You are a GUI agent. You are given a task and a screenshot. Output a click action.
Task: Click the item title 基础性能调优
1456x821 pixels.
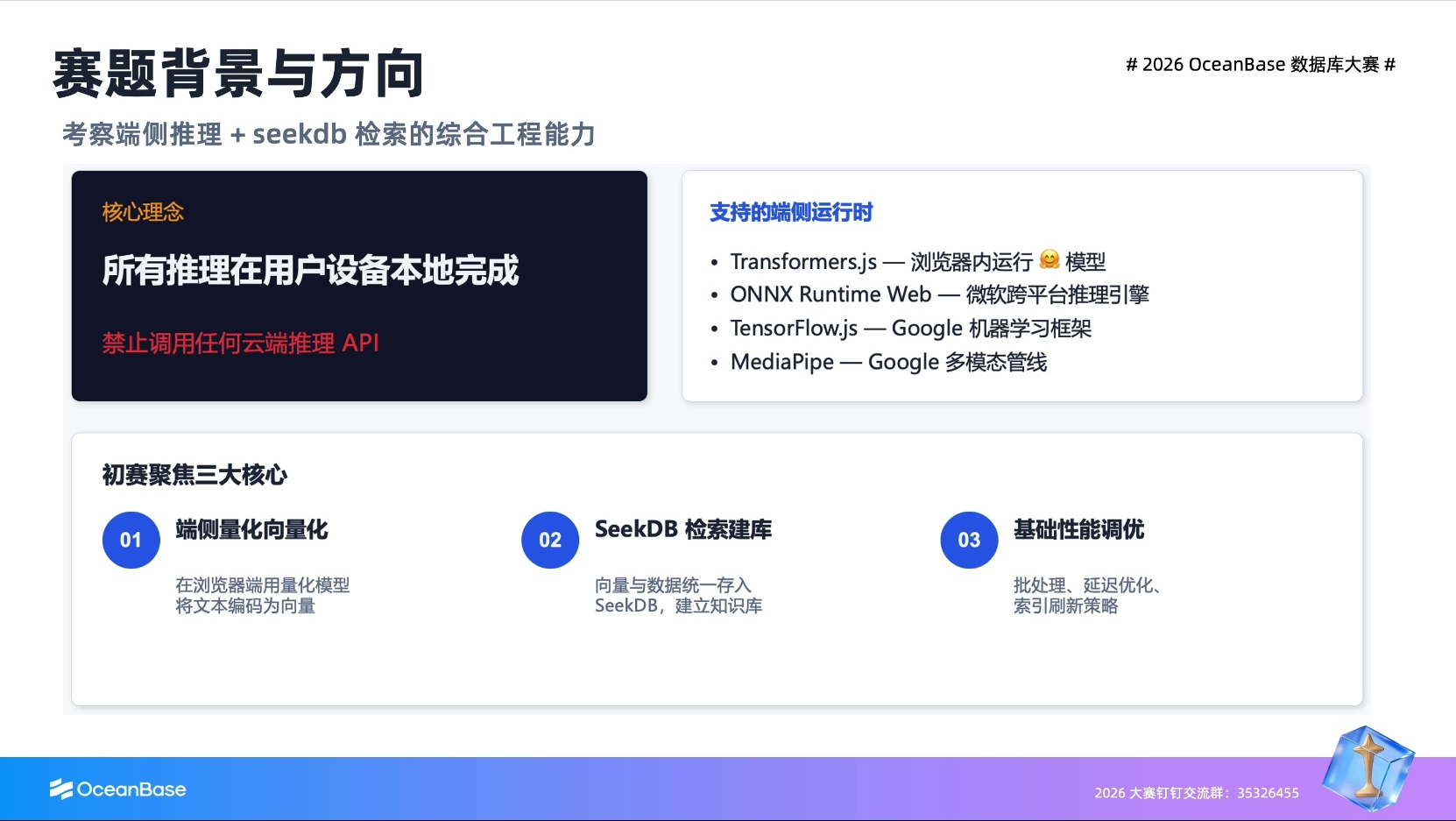pyautogui.click(x=1079, y=529)
